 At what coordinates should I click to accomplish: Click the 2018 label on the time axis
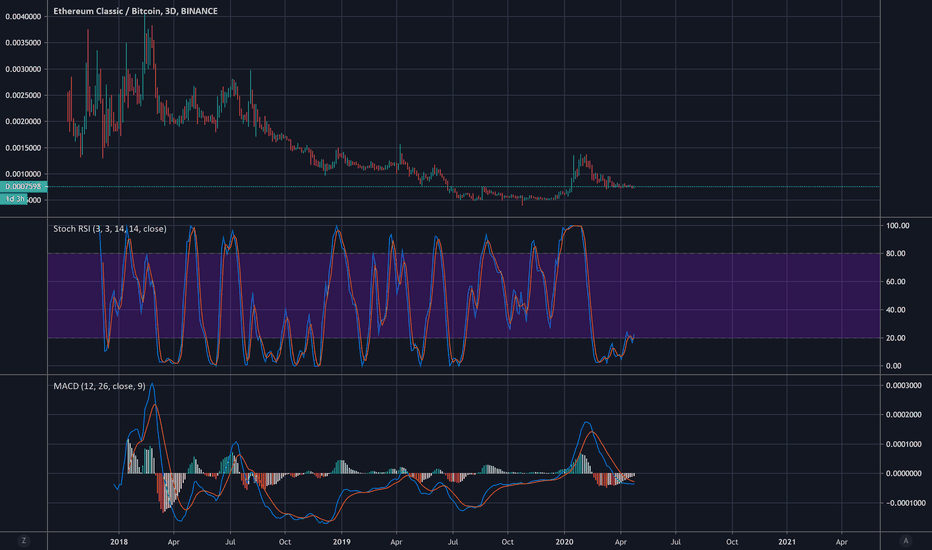click(x=119, y=542)
